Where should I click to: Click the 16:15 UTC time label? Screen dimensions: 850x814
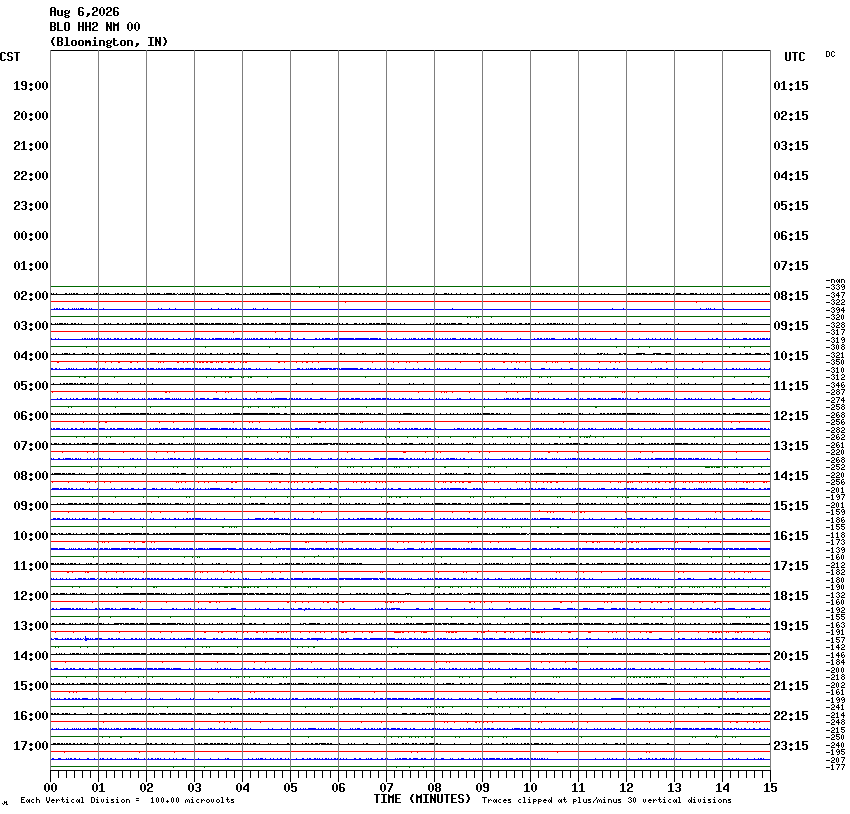click(791, 536)
